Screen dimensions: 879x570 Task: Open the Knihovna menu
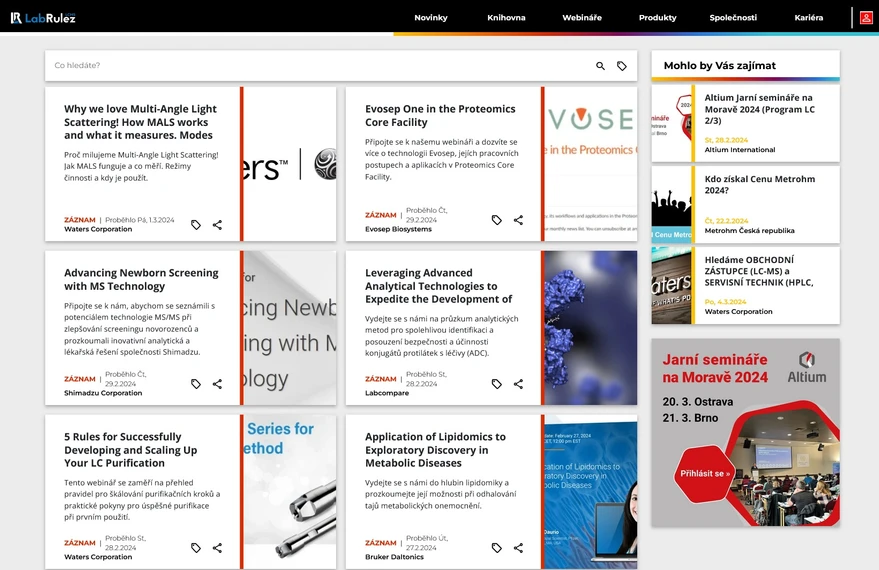pos(506,17)
